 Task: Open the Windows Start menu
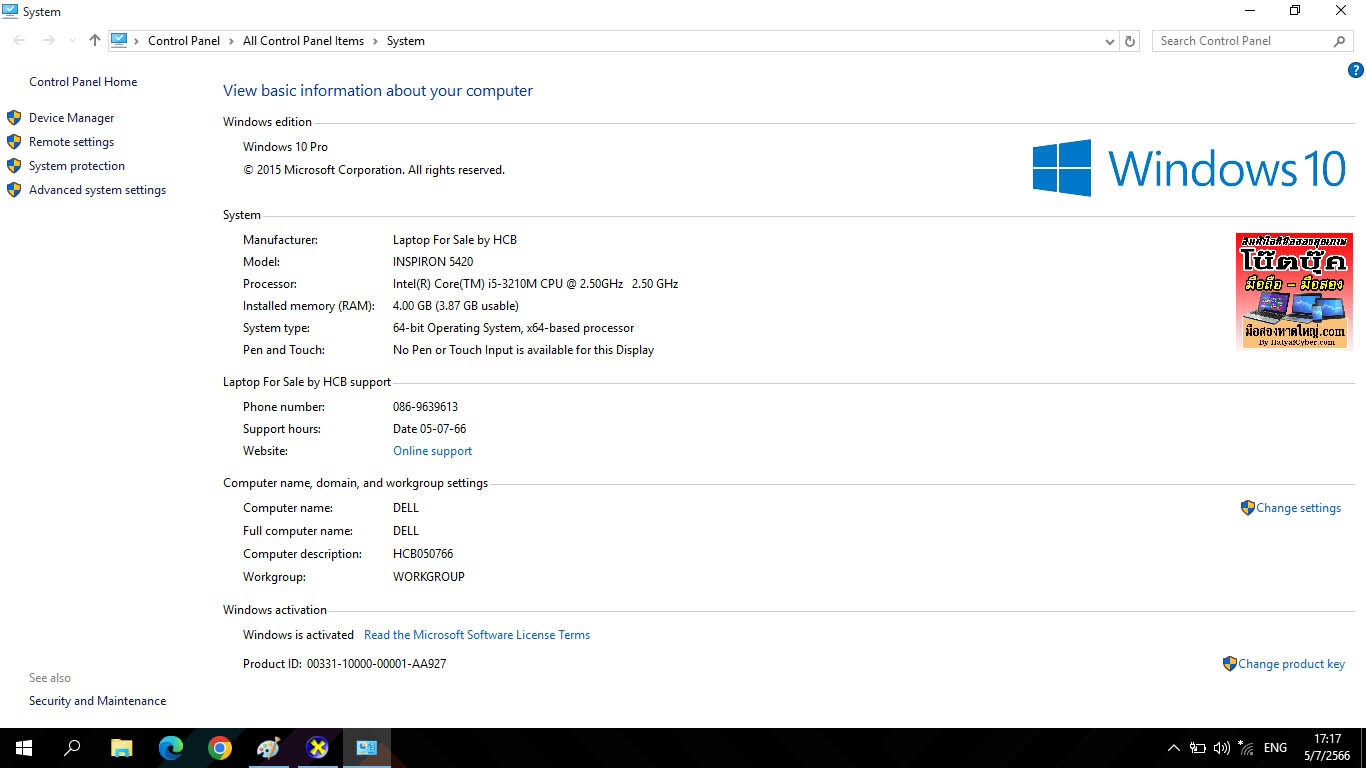(x=24, y=748)
